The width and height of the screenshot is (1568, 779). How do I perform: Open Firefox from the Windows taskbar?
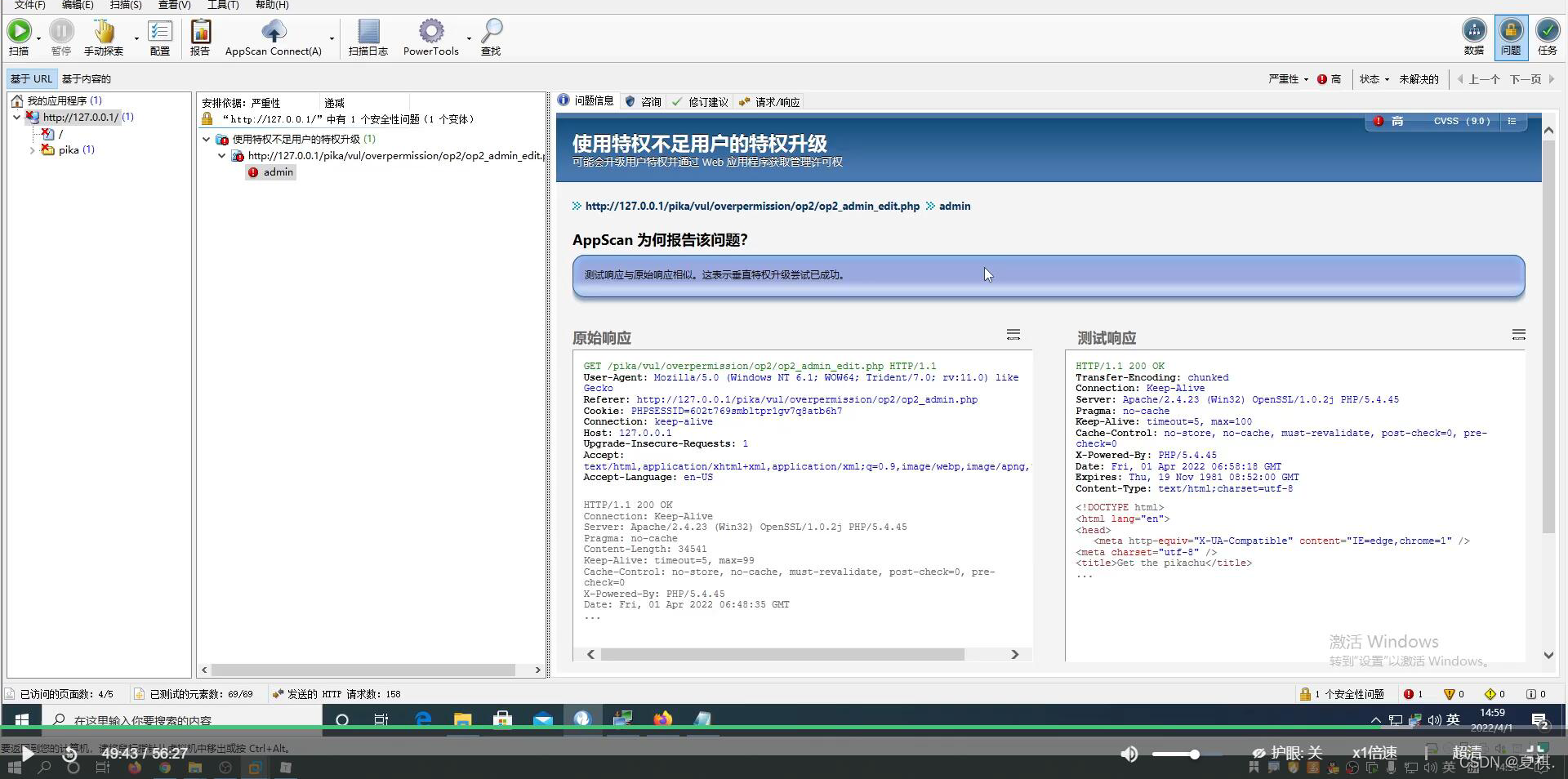point(662,719)
